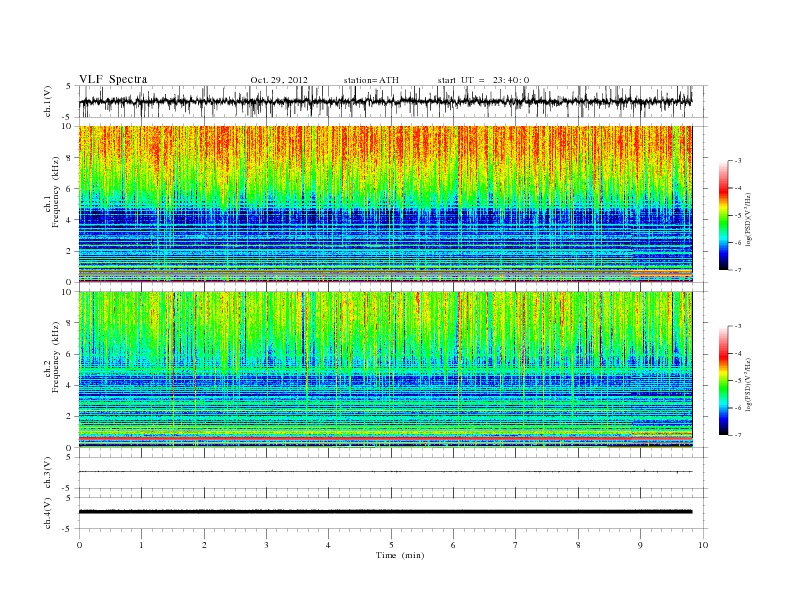The image size is (792, 612).
Task: Click time axis tick label "10" minutes
Action: tap(703, 545)
